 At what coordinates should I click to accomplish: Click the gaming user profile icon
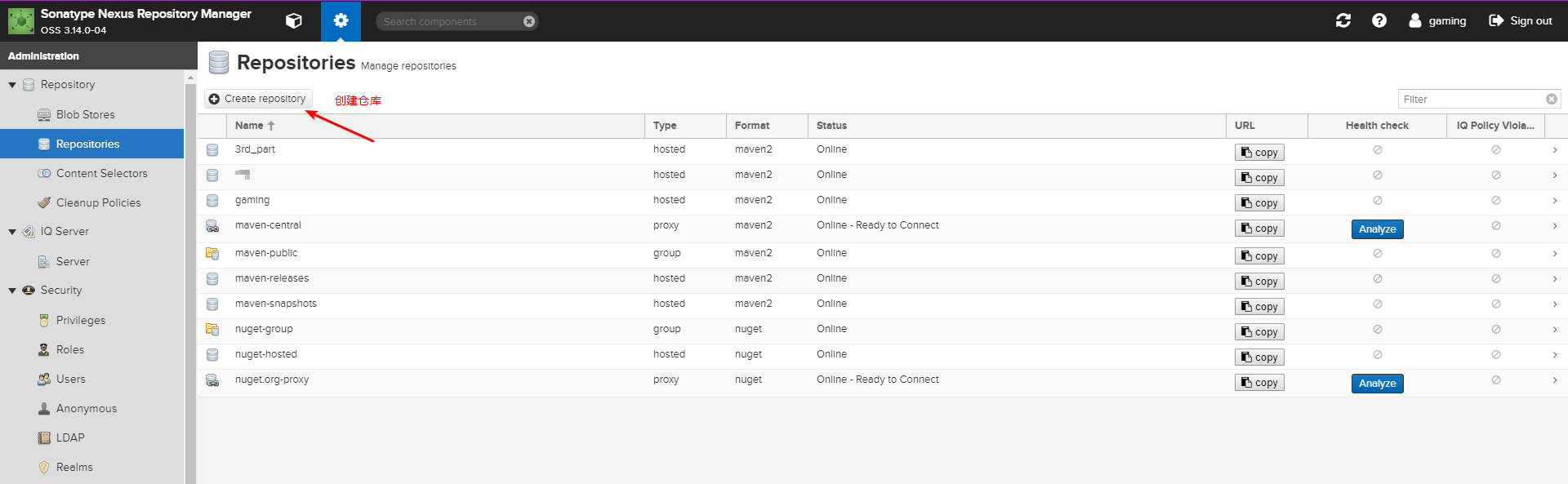coord(1414,21)
